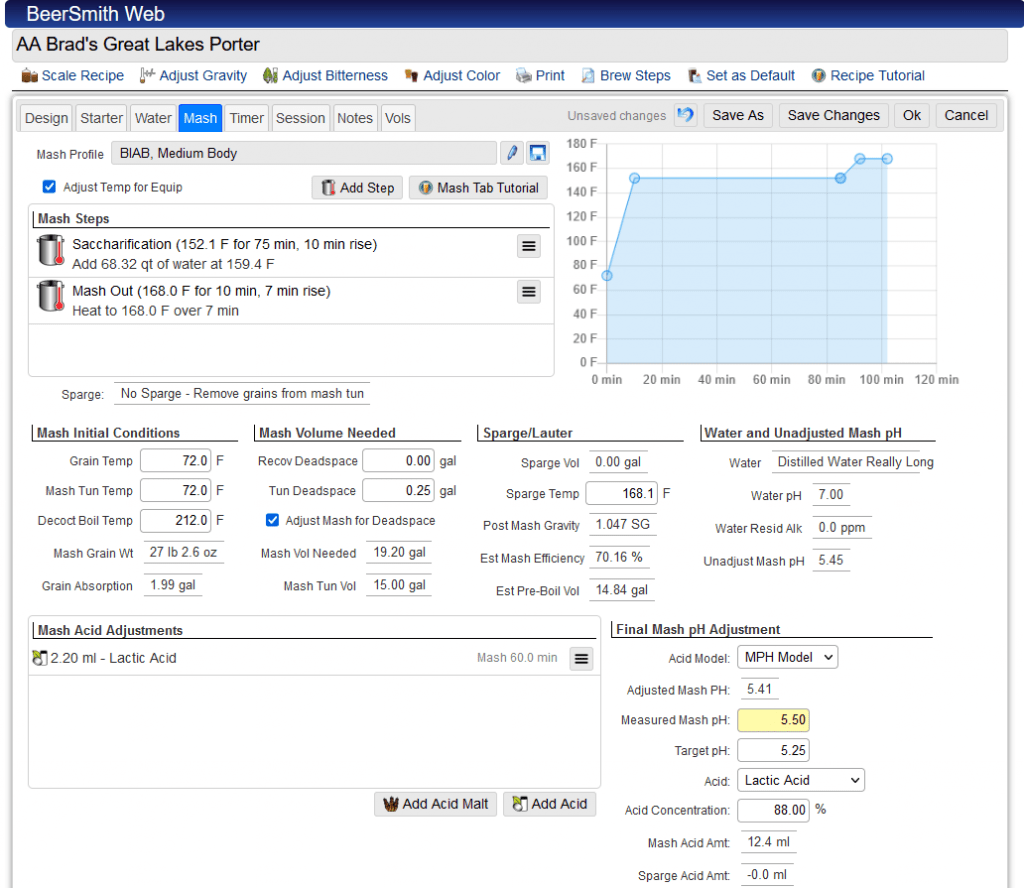Open the Adjust Color tool
The width and height of the screenshot is (1024, 888).
pyautogui.click(x=412, y=75)
